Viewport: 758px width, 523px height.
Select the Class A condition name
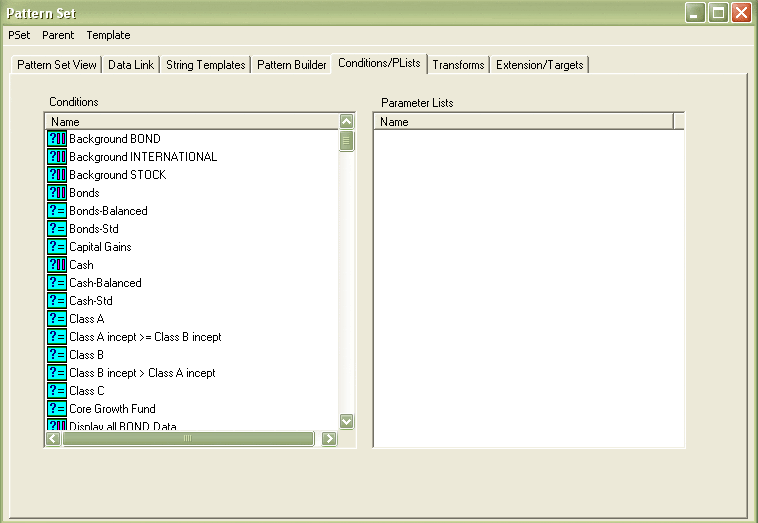coord(87,319)
